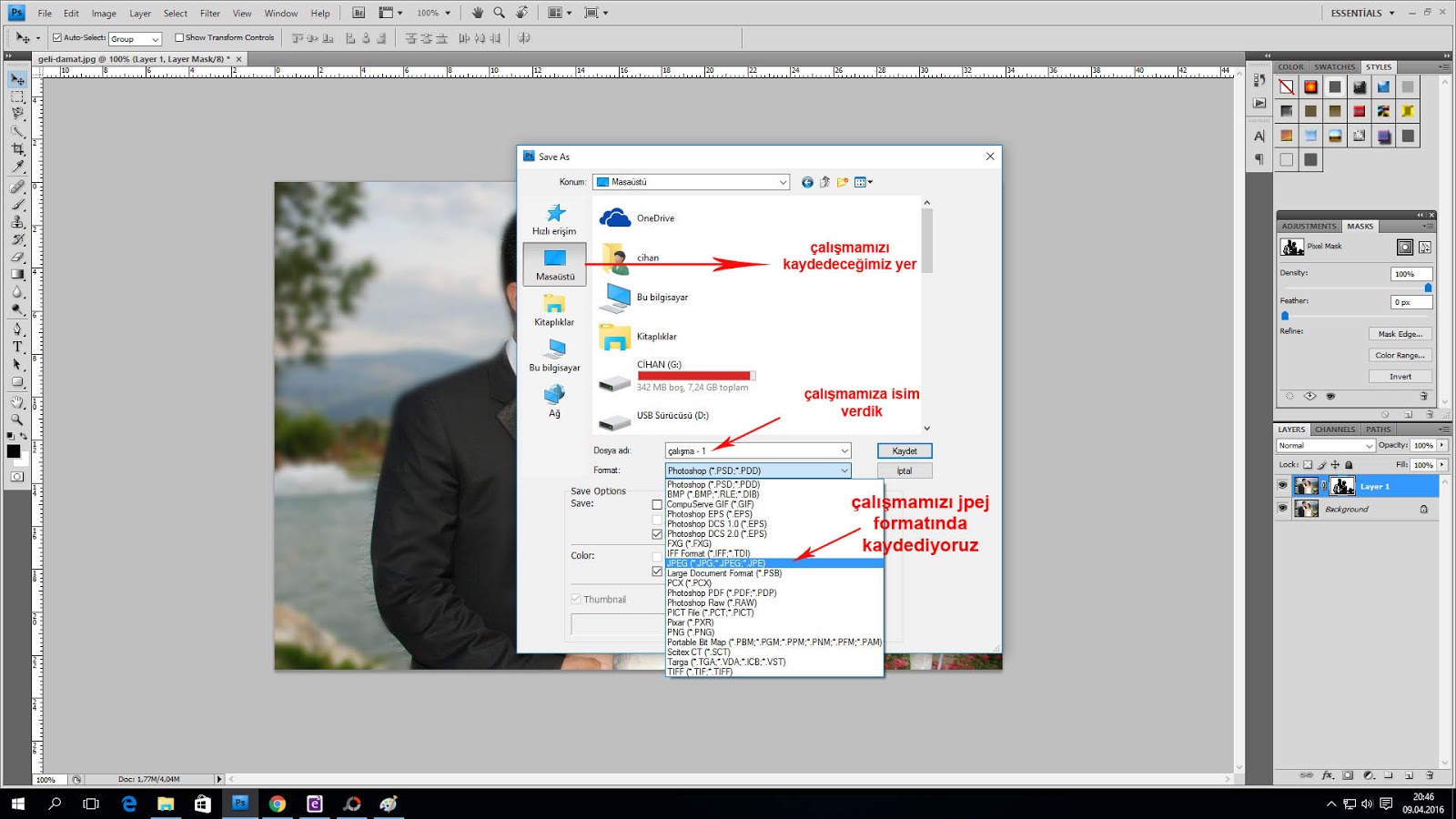The width and height of the screenshot is (1456, 819).
Task: Create new adjustment layer icon
Action: click(1369, 775)
